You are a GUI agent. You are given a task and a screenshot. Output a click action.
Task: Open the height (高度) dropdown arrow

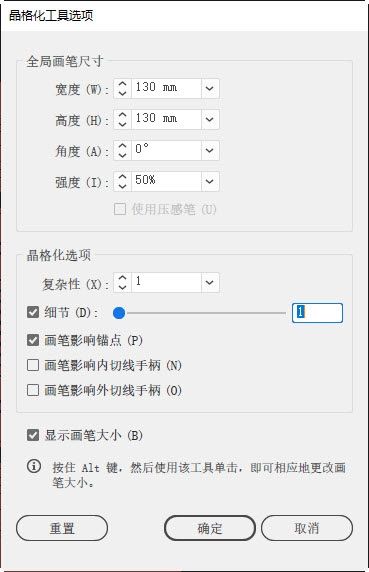[210, 119]
